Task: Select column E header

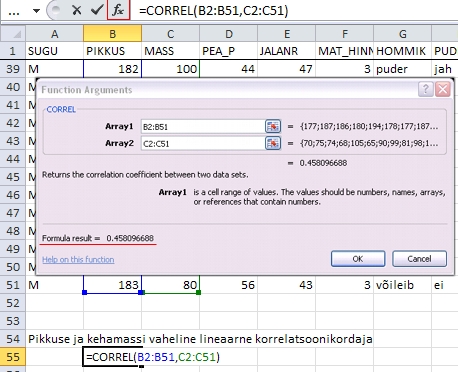Action: [286, 34]
